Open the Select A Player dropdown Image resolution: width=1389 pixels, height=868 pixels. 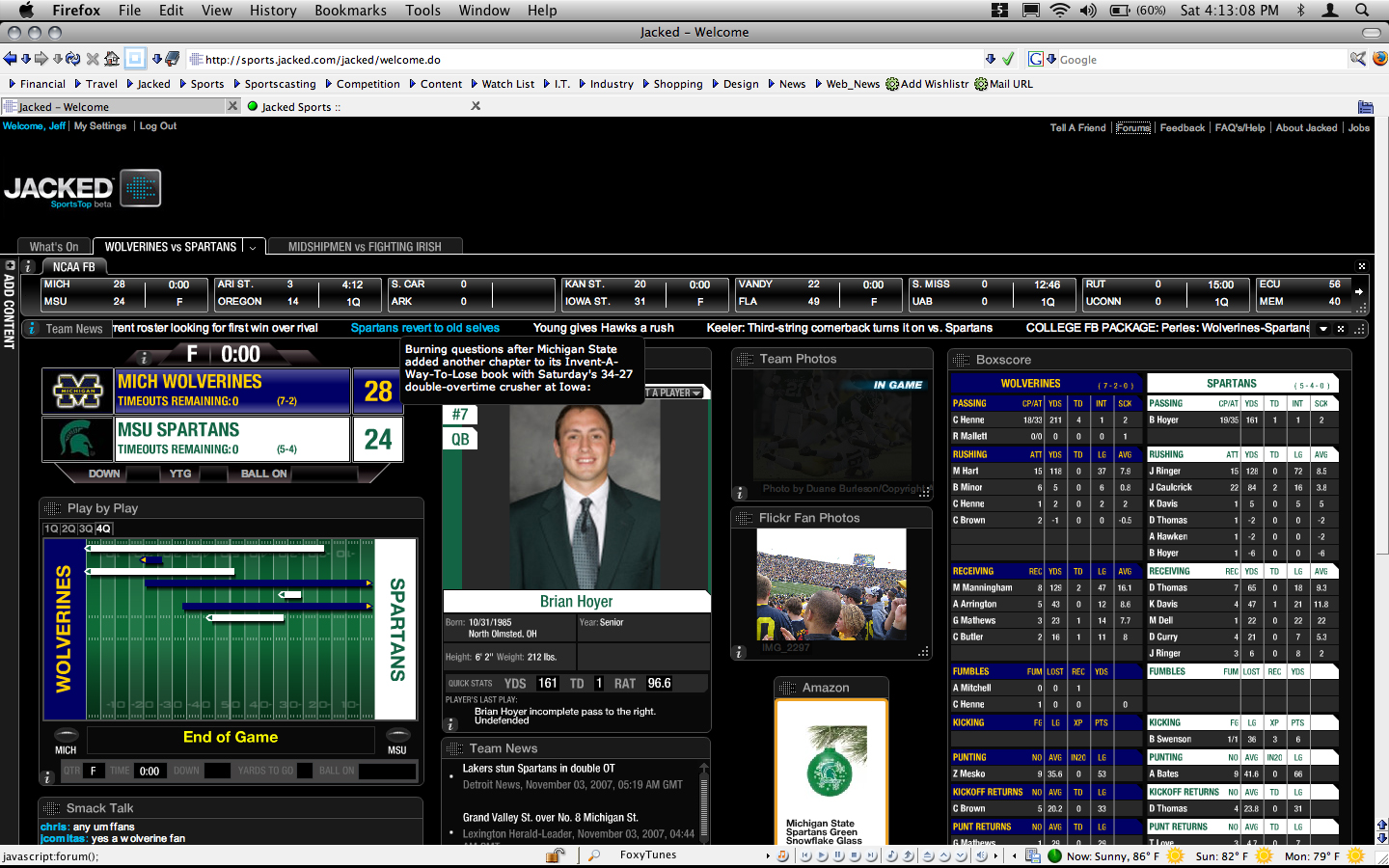click(x=675, y=393)
